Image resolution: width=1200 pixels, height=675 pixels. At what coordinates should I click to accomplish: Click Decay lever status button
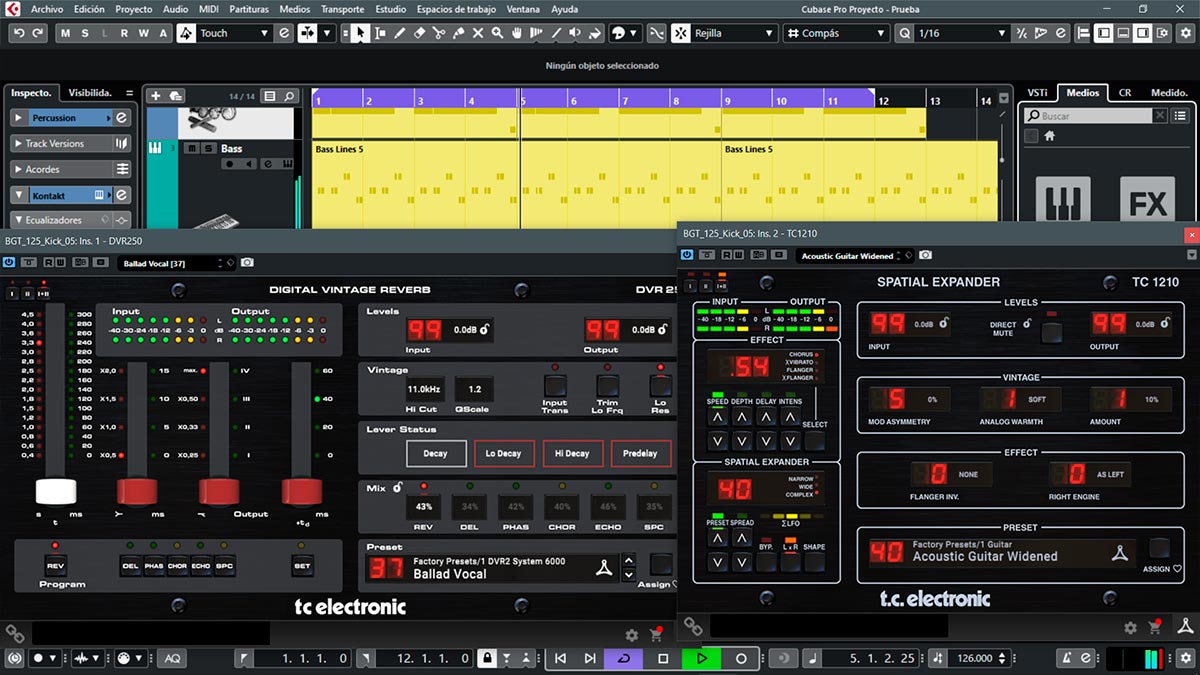tap(435, 453)
